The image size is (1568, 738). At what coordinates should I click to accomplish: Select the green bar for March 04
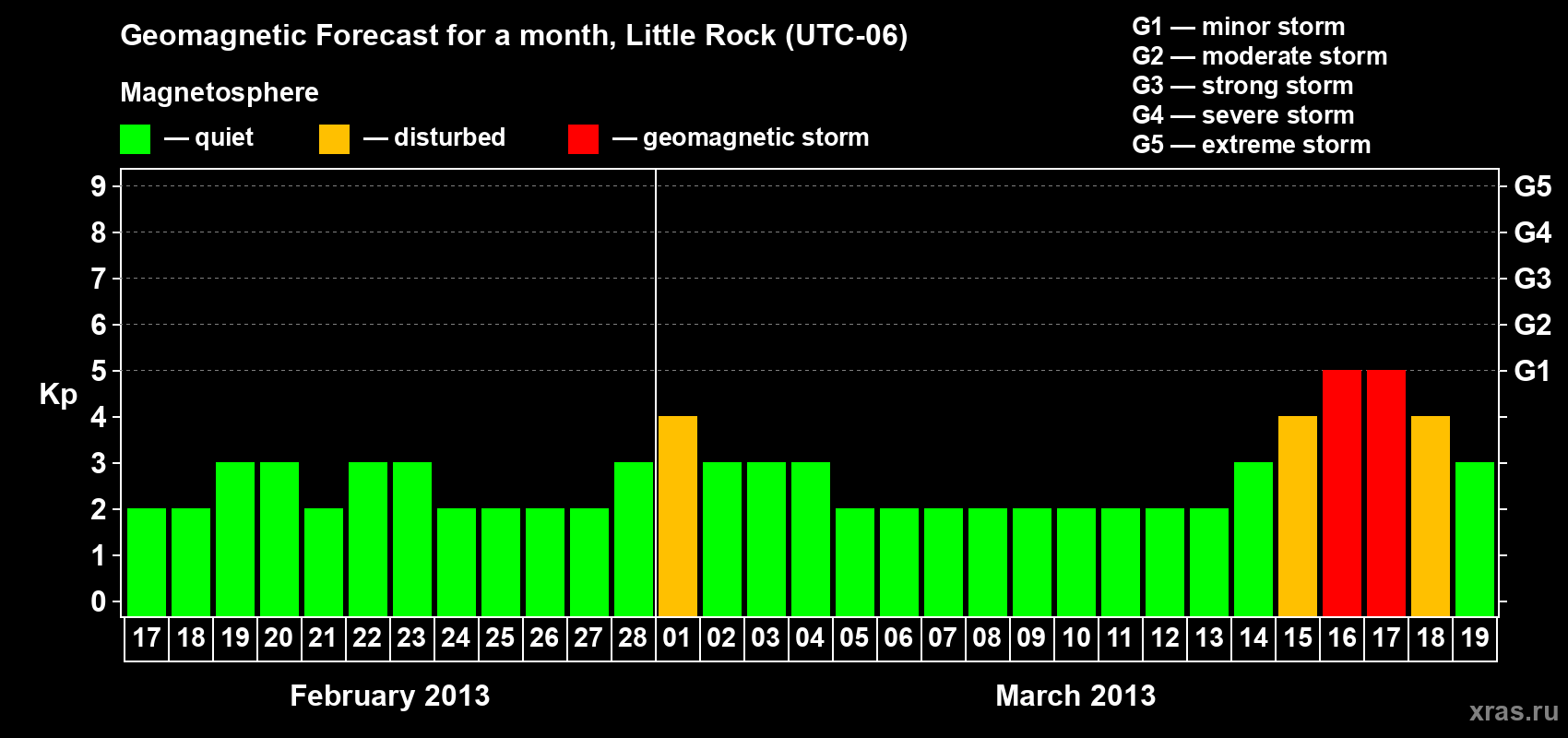(x=811, y=539)
